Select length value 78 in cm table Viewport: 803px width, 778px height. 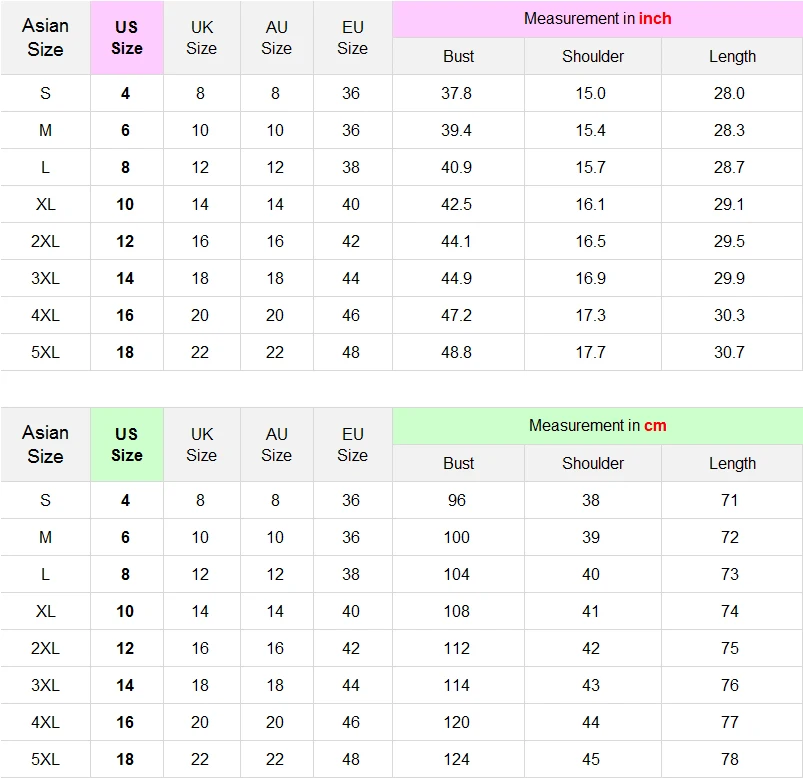(730, 759)
